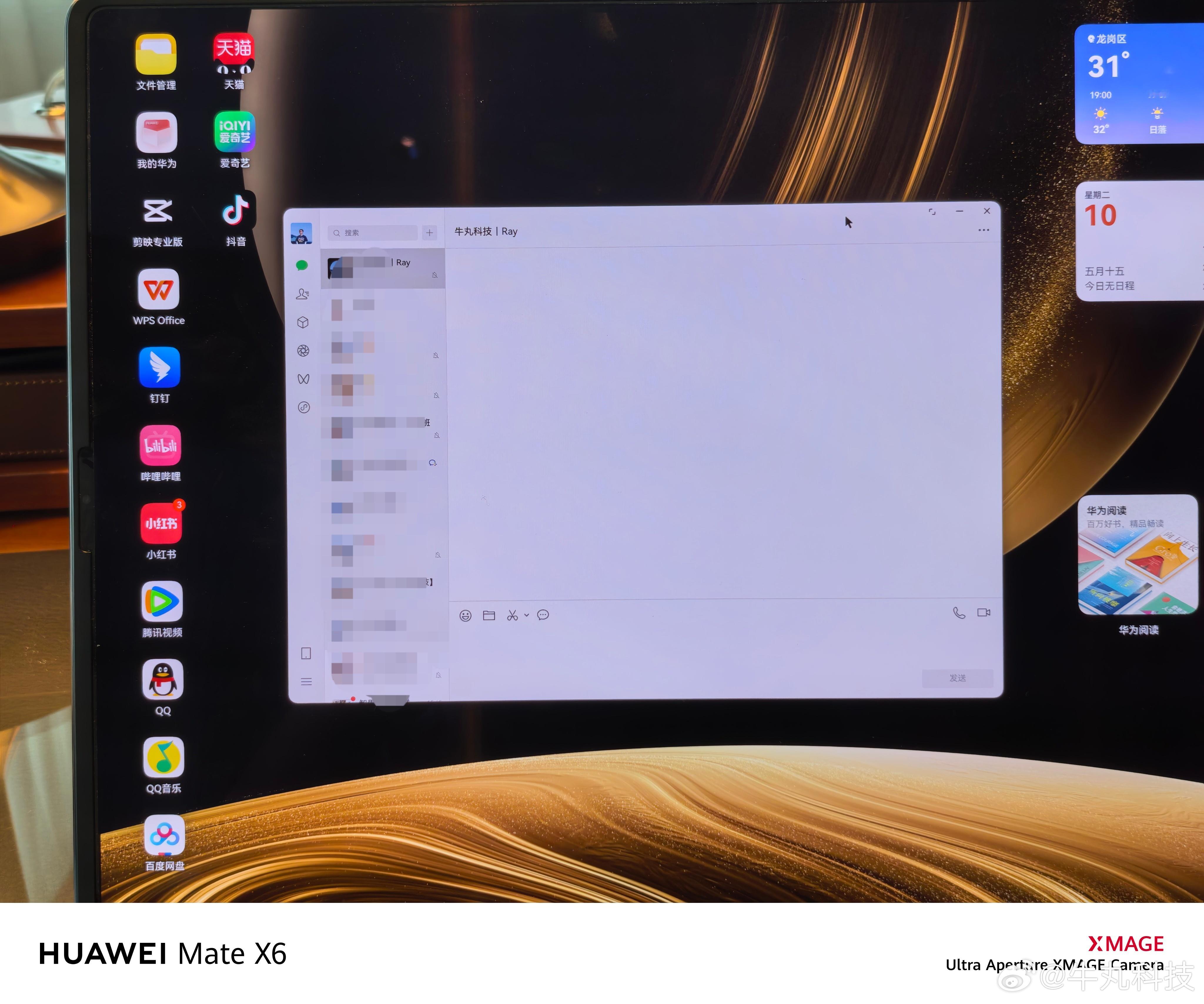This screenshot has height=1004, width=1204.
Task: Select the chat row ending in Ray
Action: tap(382, 268)
